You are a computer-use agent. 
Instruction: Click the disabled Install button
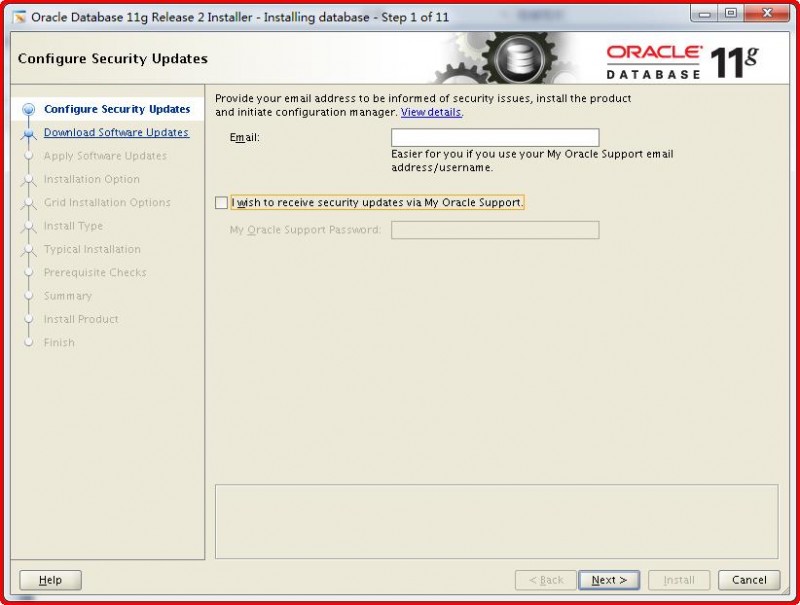point(679,580)
